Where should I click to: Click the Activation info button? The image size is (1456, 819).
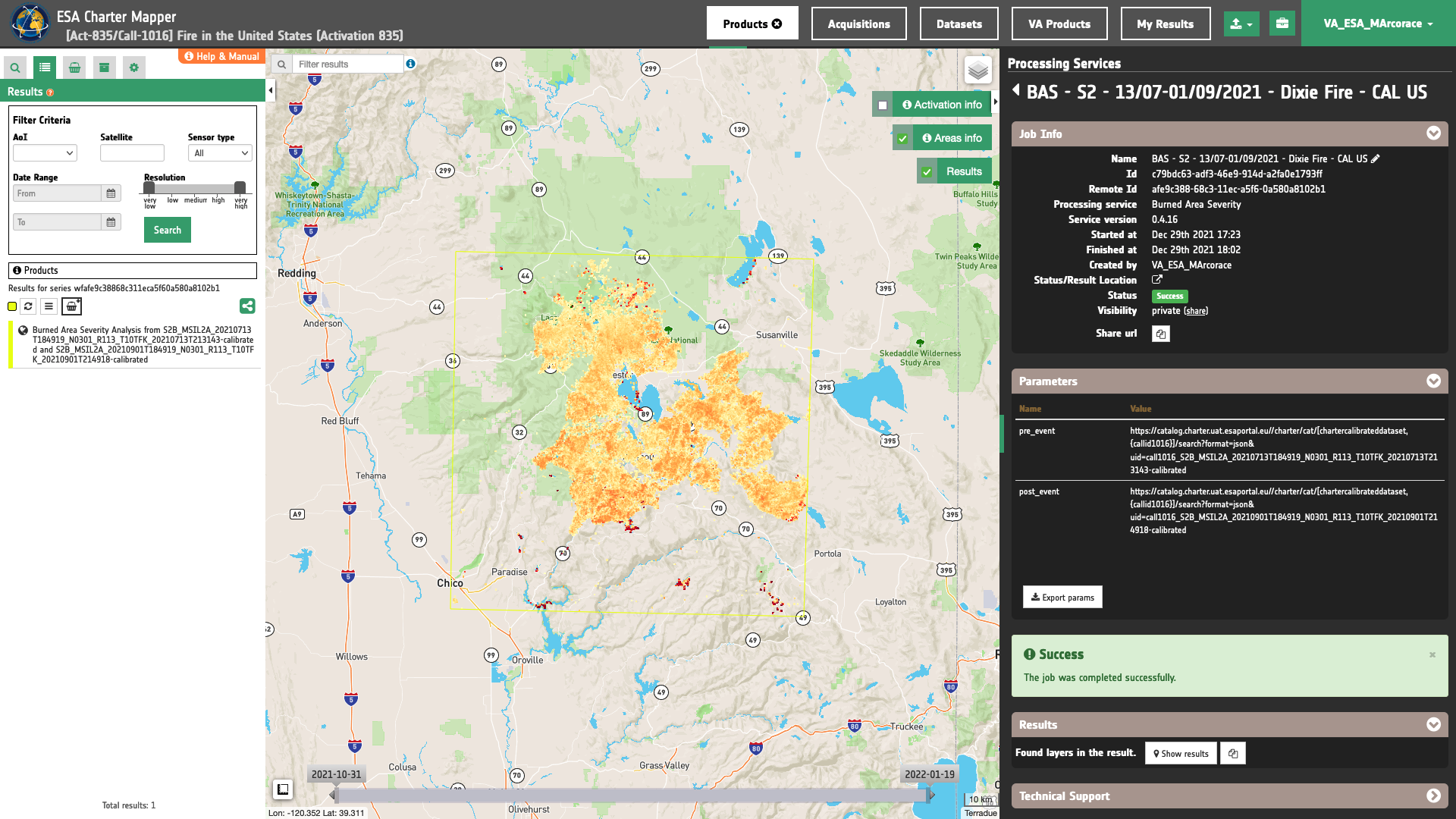(943, 105)
